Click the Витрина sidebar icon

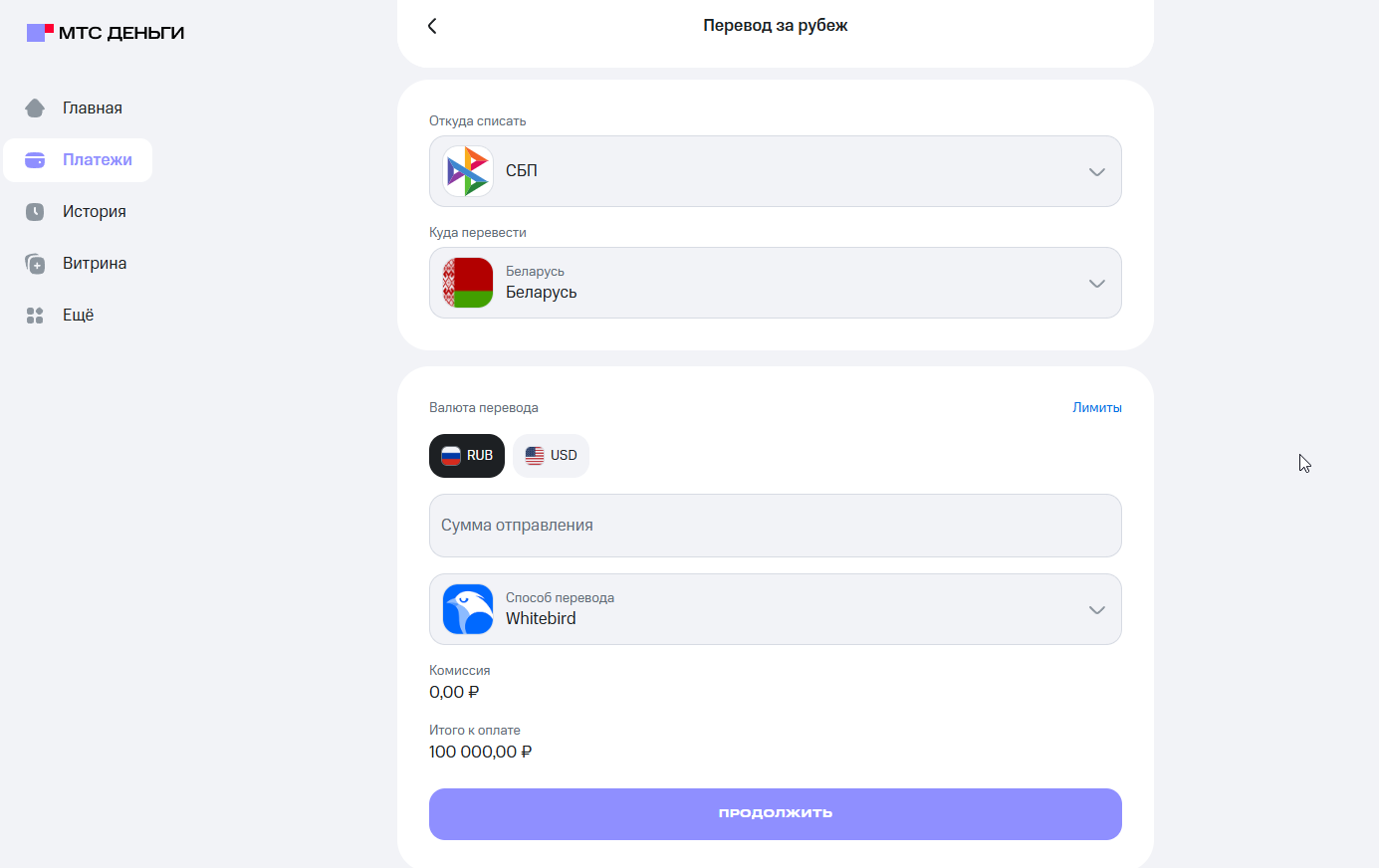tap(35, 264)
